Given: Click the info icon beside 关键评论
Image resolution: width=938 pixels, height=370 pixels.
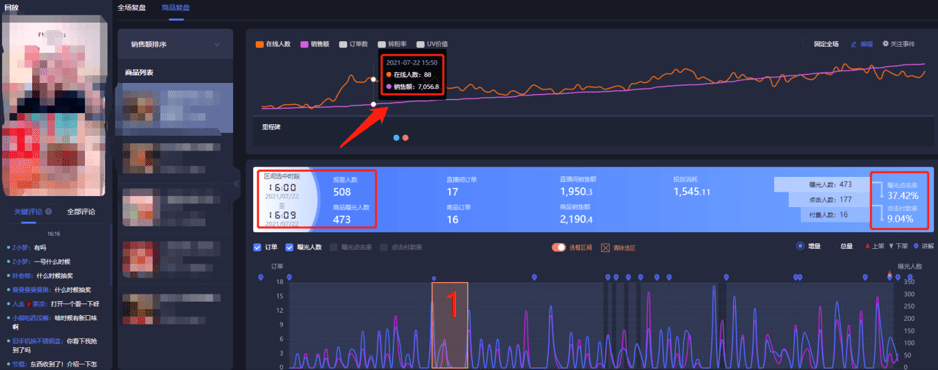Looking at the screenshot, I should pyautogui.click(x=48, y=211).
